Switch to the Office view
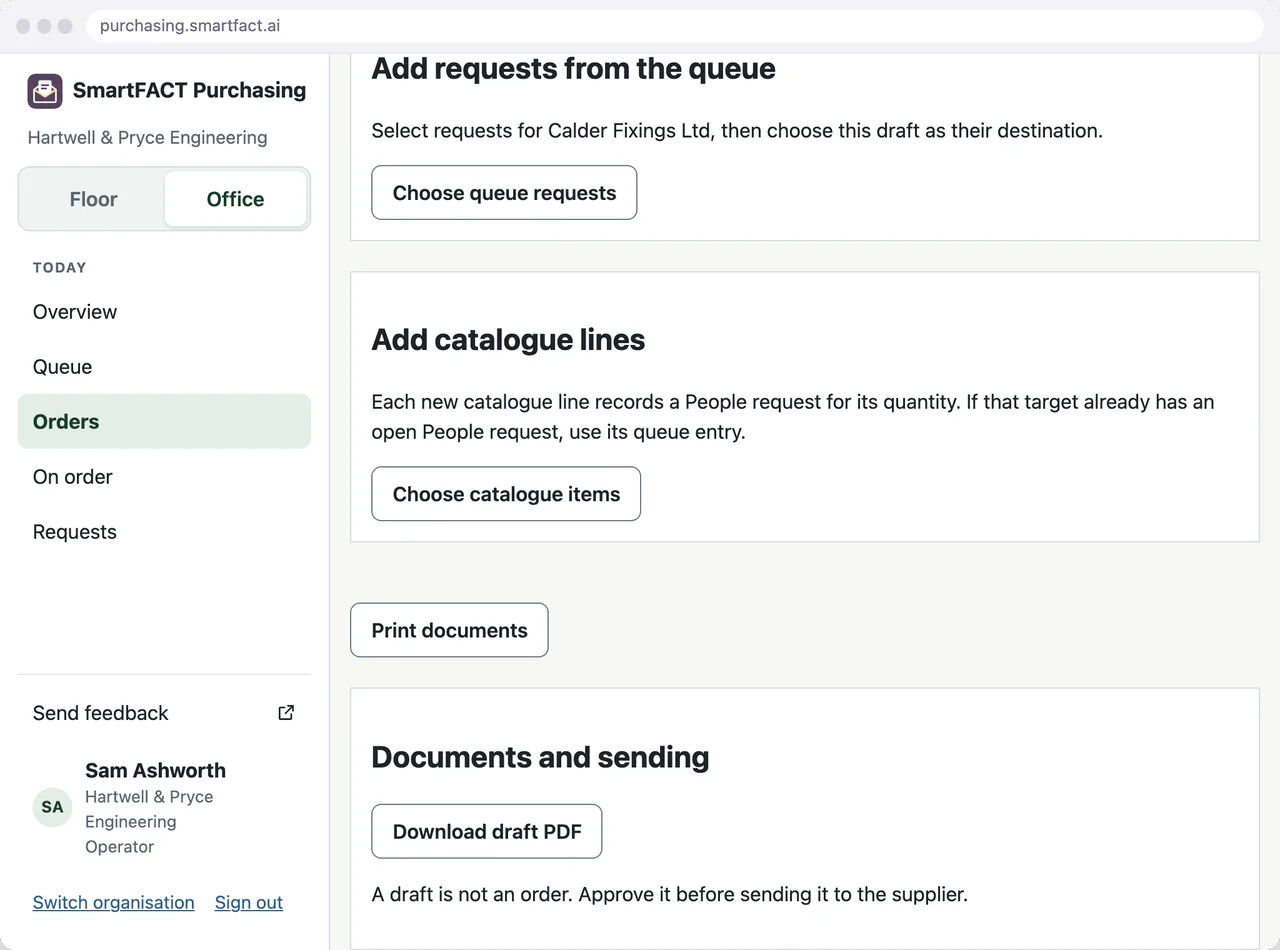The width and height of the screenshot is (1280, 950). (x=235, y=199)
